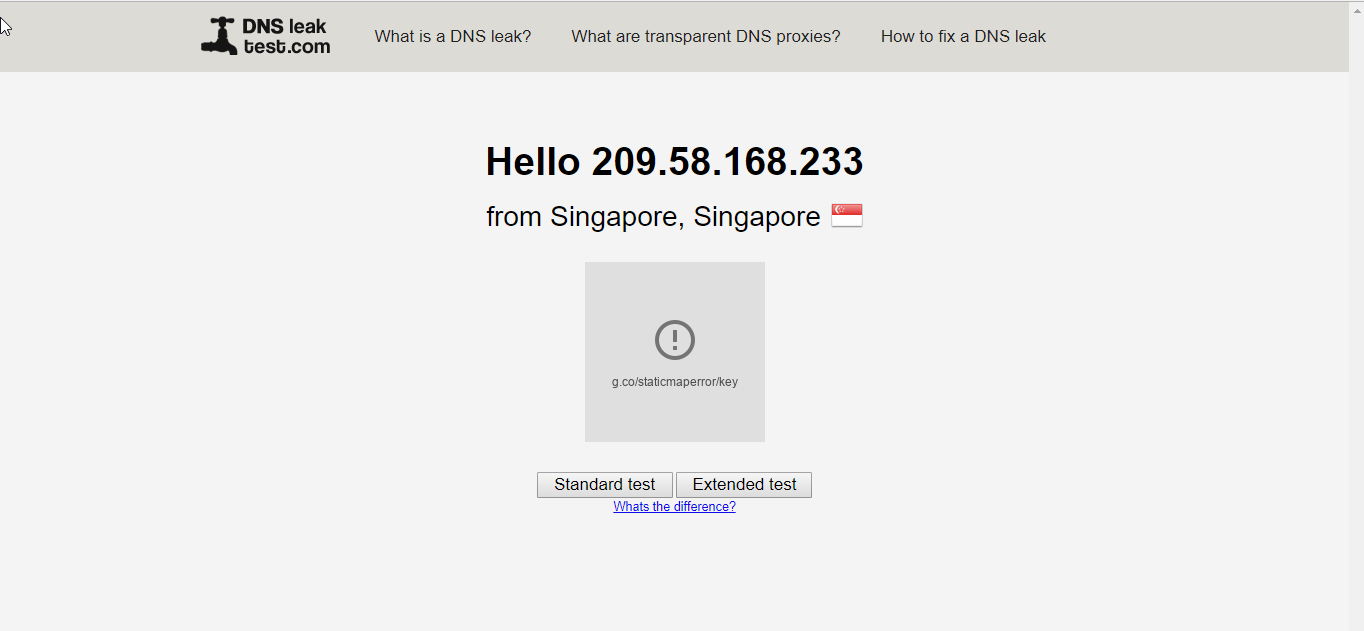
Task: Start the Standard test
Action: (605, 485)
